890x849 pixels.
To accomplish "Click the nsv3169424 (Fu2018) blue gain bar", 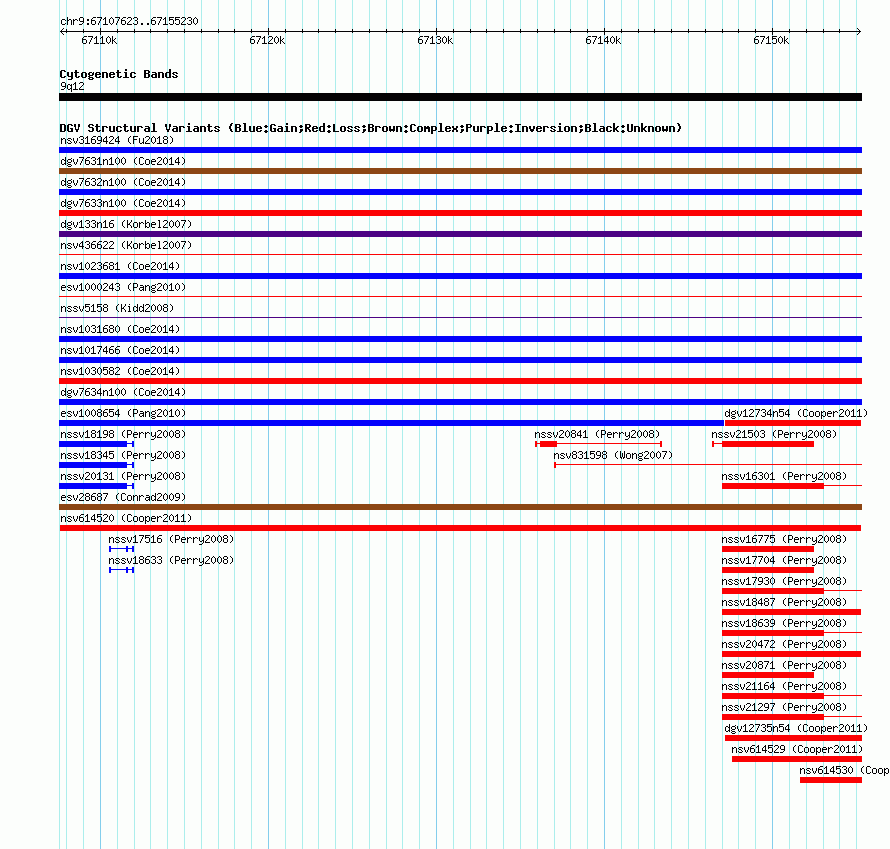I will [460, 150].
